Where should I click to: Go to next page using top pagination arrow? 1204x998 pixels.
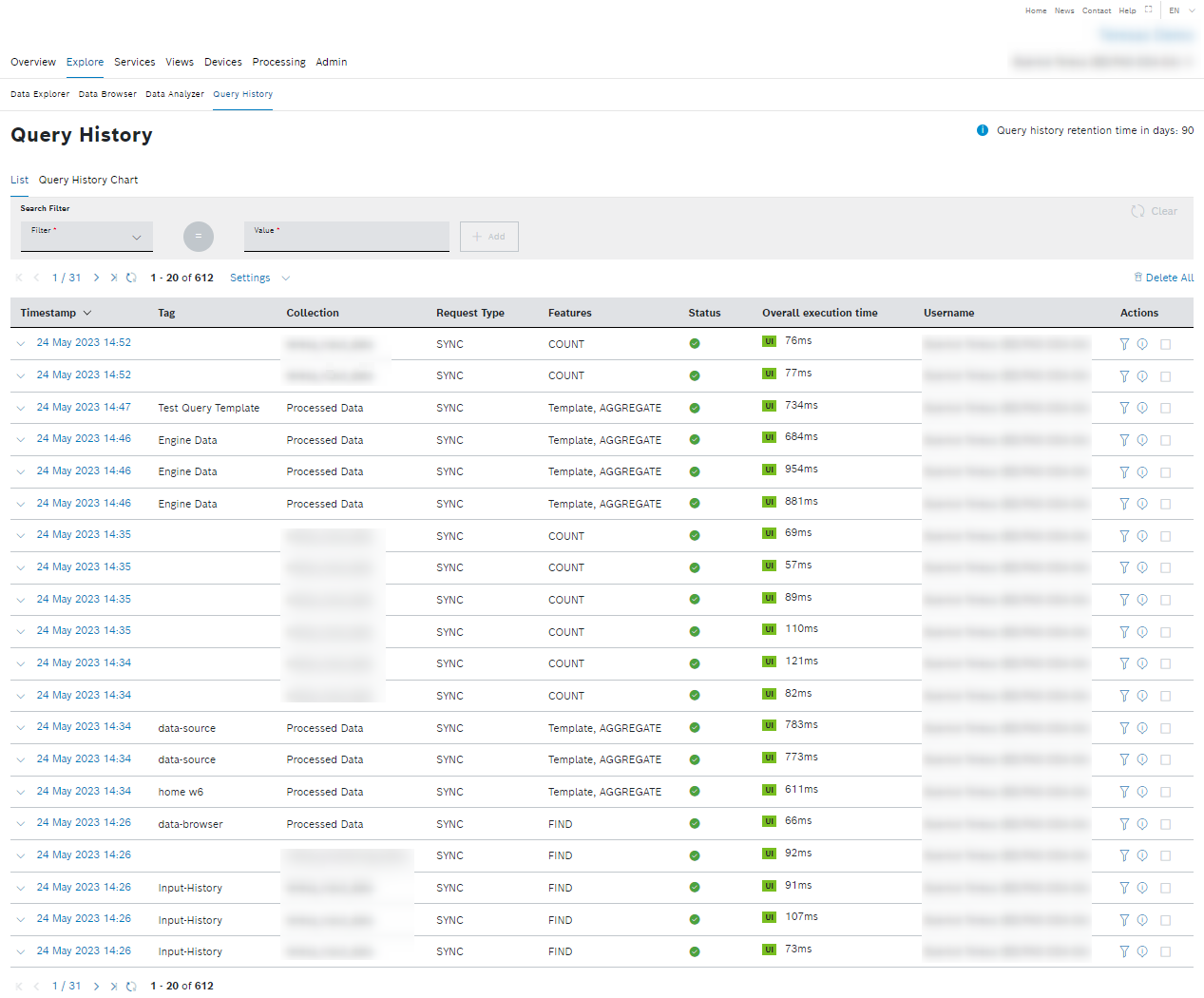pos(96,278)
